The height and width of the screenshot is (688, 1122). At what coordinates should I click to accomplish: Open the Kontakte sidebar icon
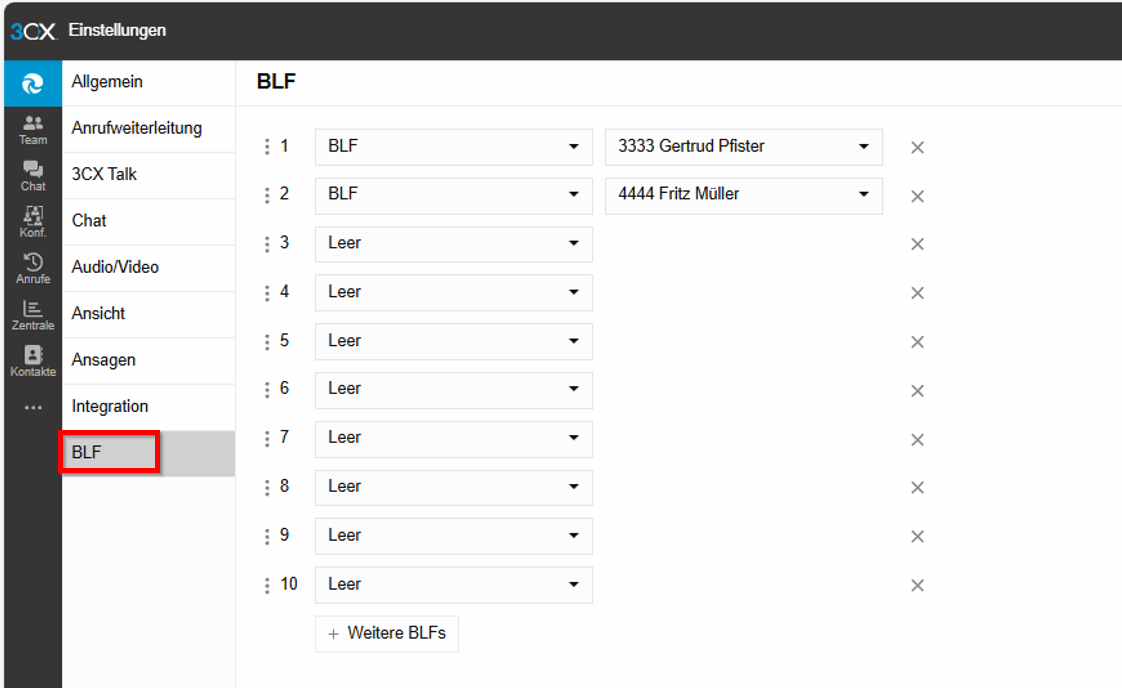(x=33, y=360)
